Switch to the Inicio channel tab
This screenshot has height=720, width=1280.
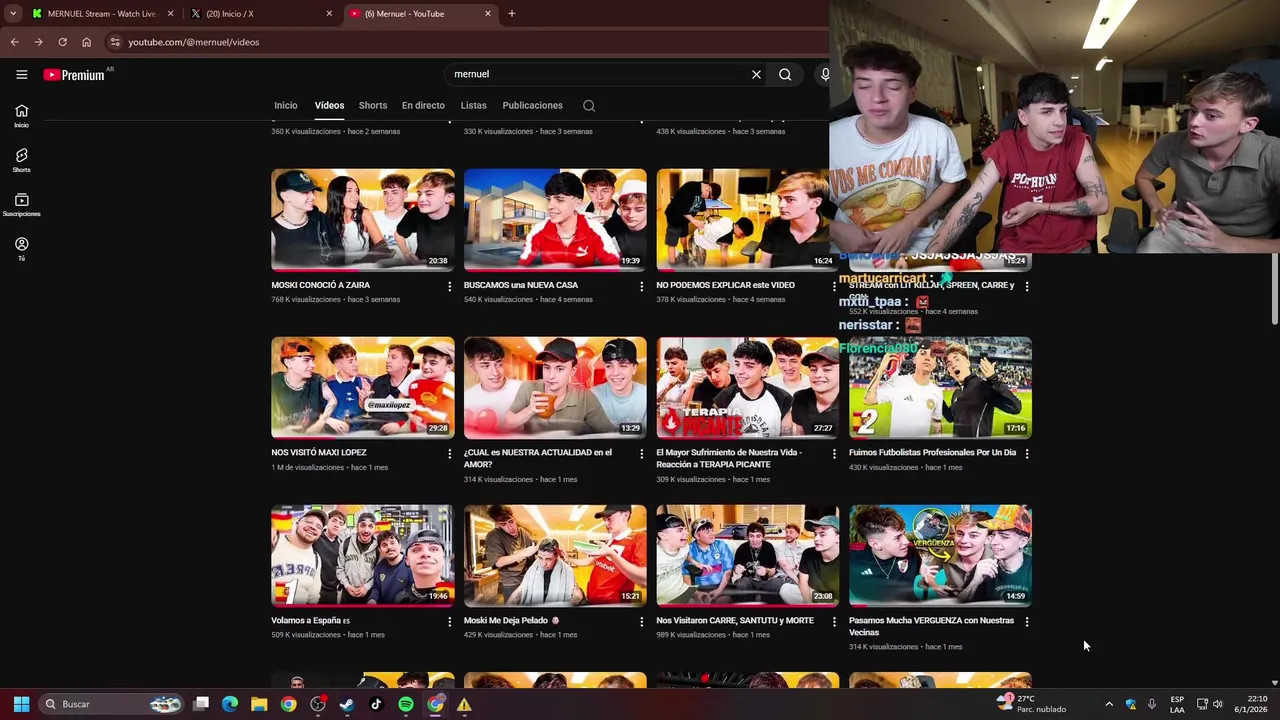(286, 105)
